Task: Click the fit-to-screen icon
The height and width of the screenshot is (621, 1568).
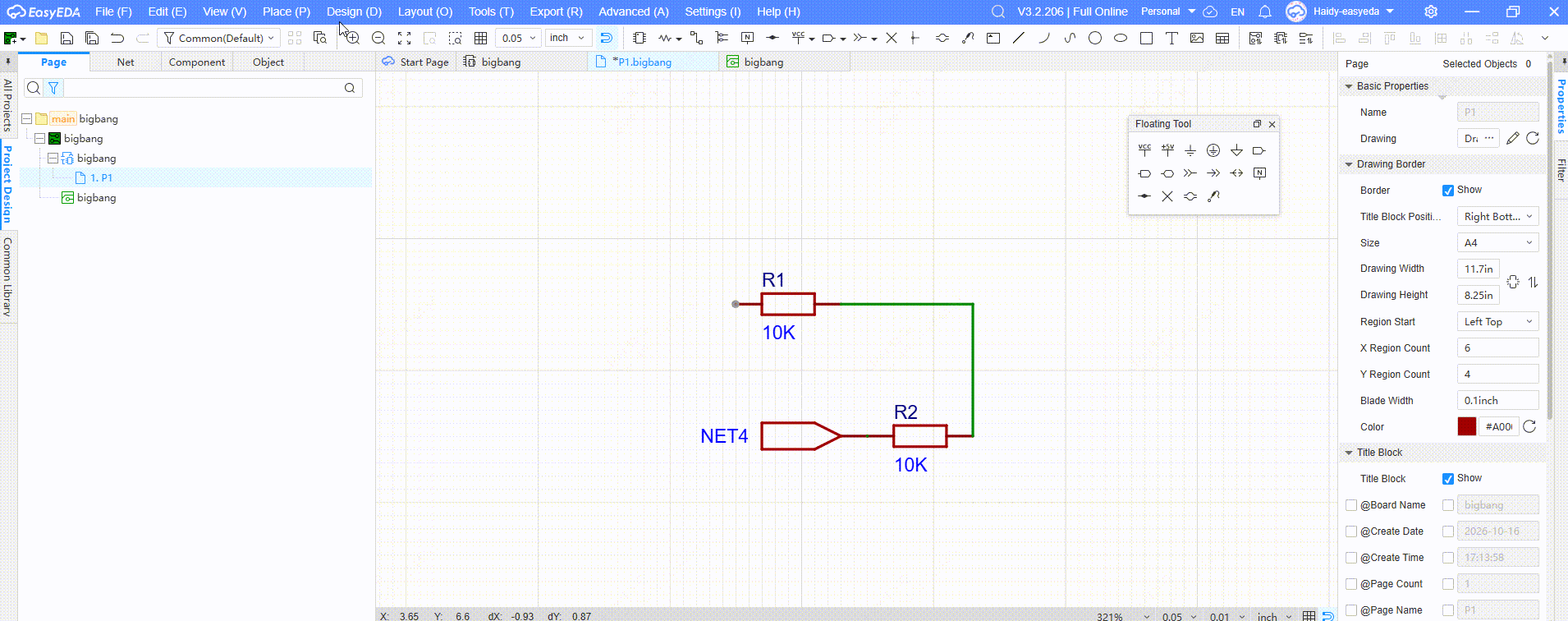Action: (404, 38)
